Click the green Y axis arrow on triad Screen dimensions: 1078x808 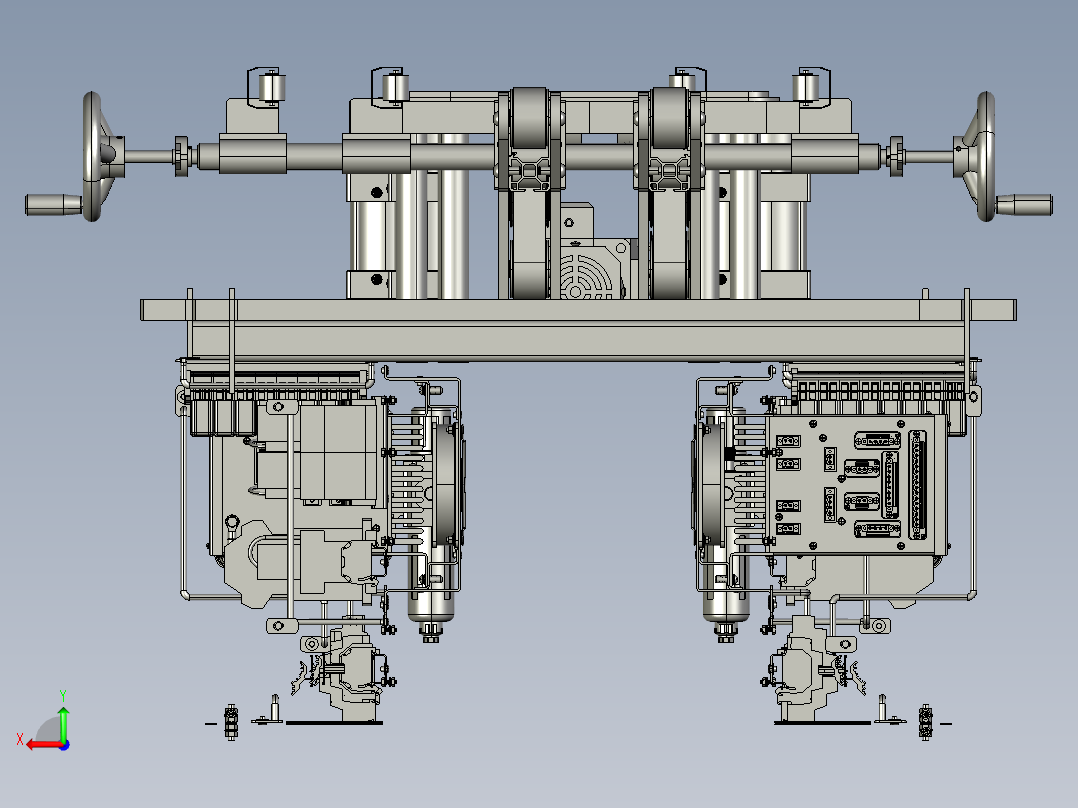point(62,720)
